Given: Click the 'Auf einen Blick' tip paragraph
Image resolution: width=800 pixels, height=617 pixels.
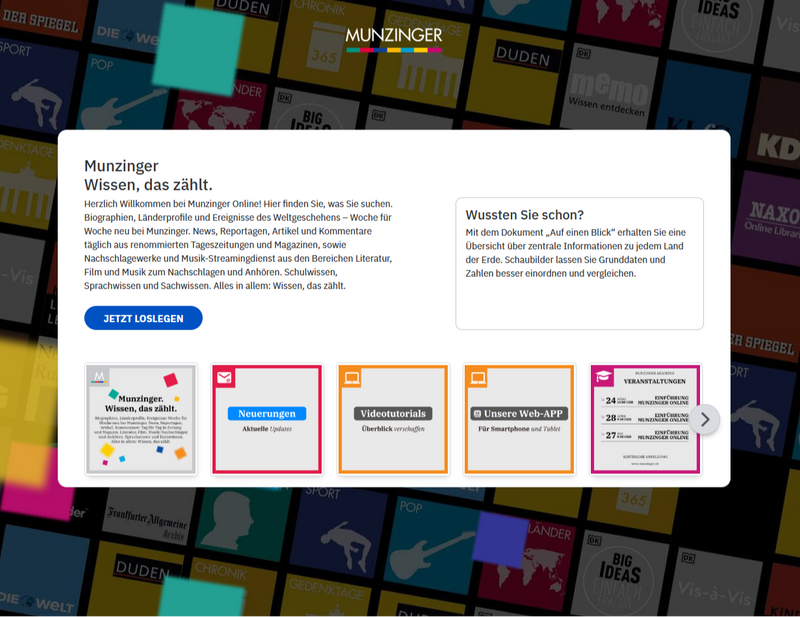Looking at the screenshot, I should click(x=576, y=253).
